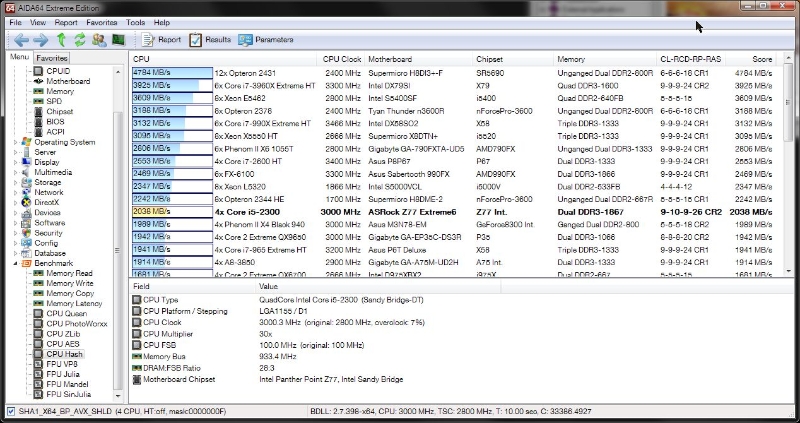Open the Results toolbar button
The image size is (800, 423).
click(210, 39)
